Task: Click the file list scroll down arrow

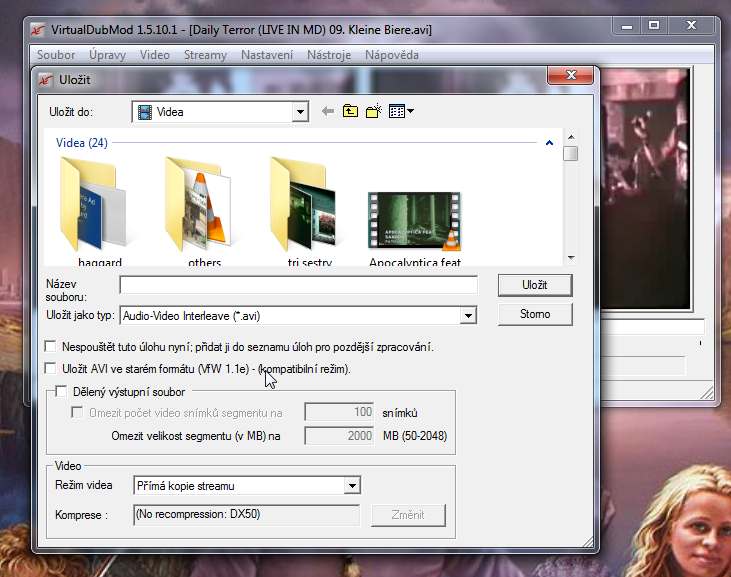Action: point(571,258)
